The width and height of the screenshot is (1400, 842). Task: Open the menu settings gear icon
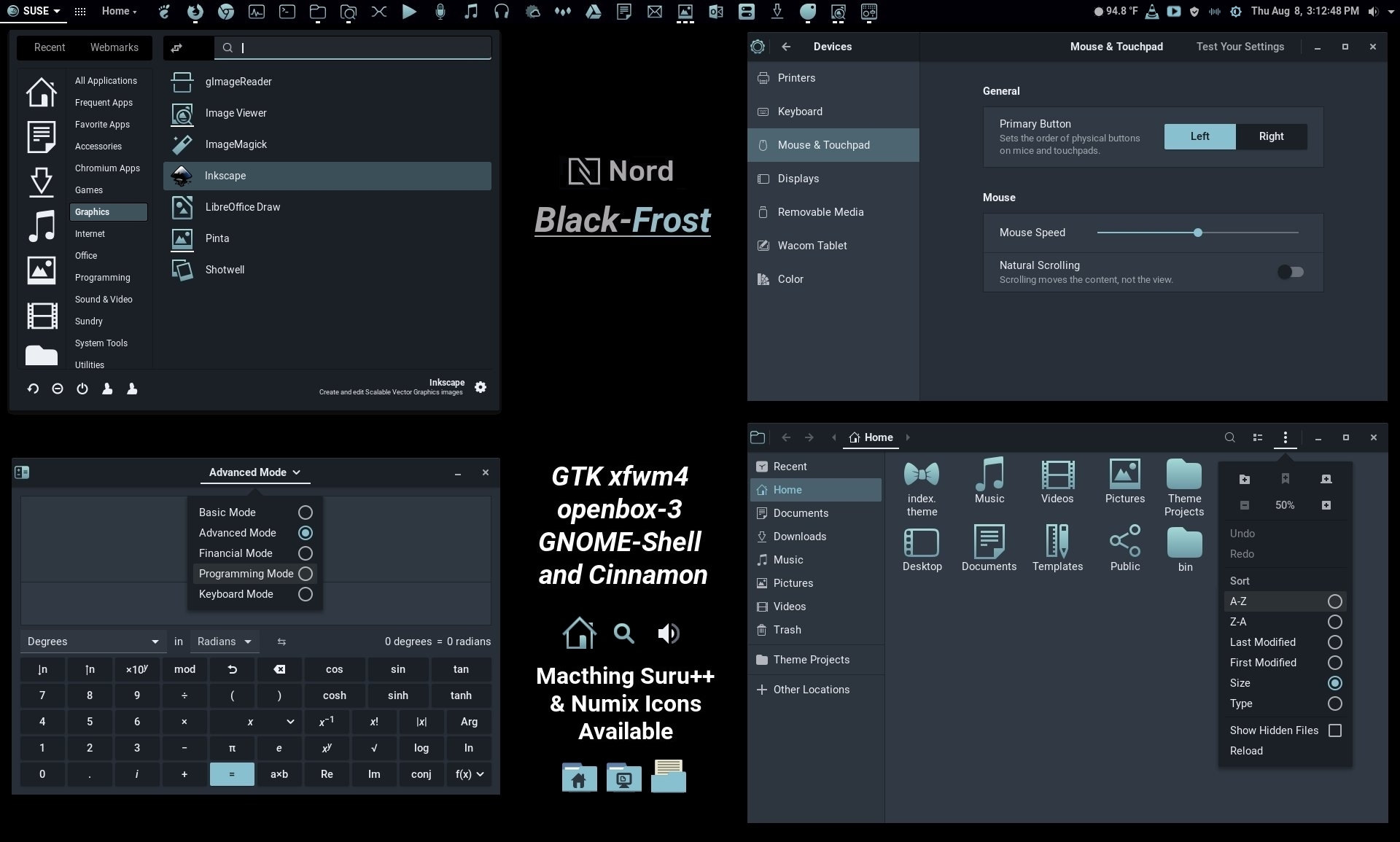(x=481, y=387)
